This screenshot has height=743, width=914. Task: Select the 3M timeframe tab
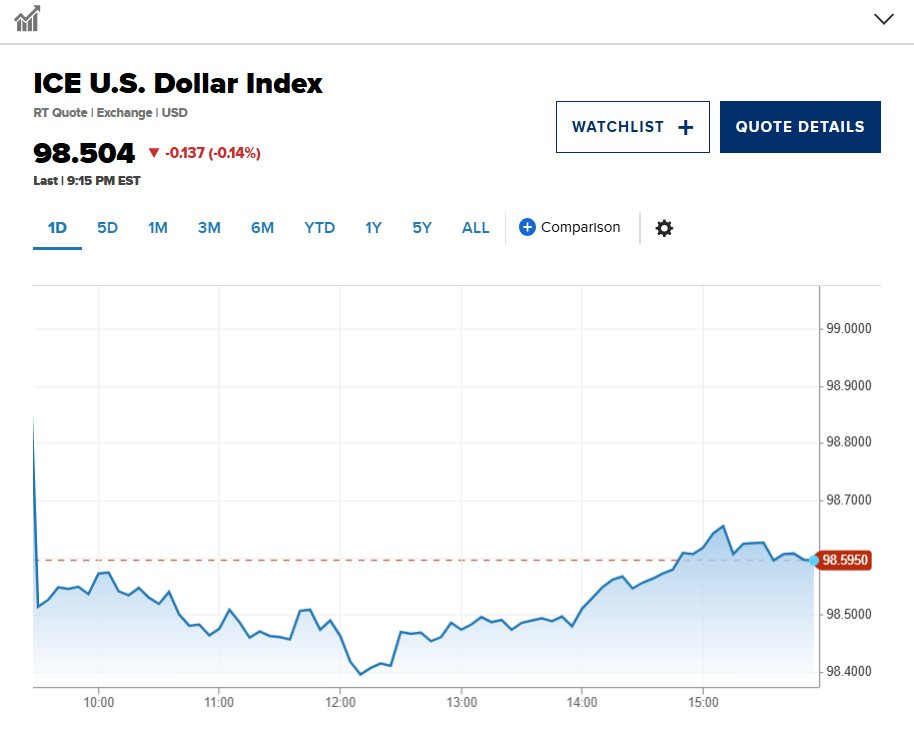click(209, 228)
